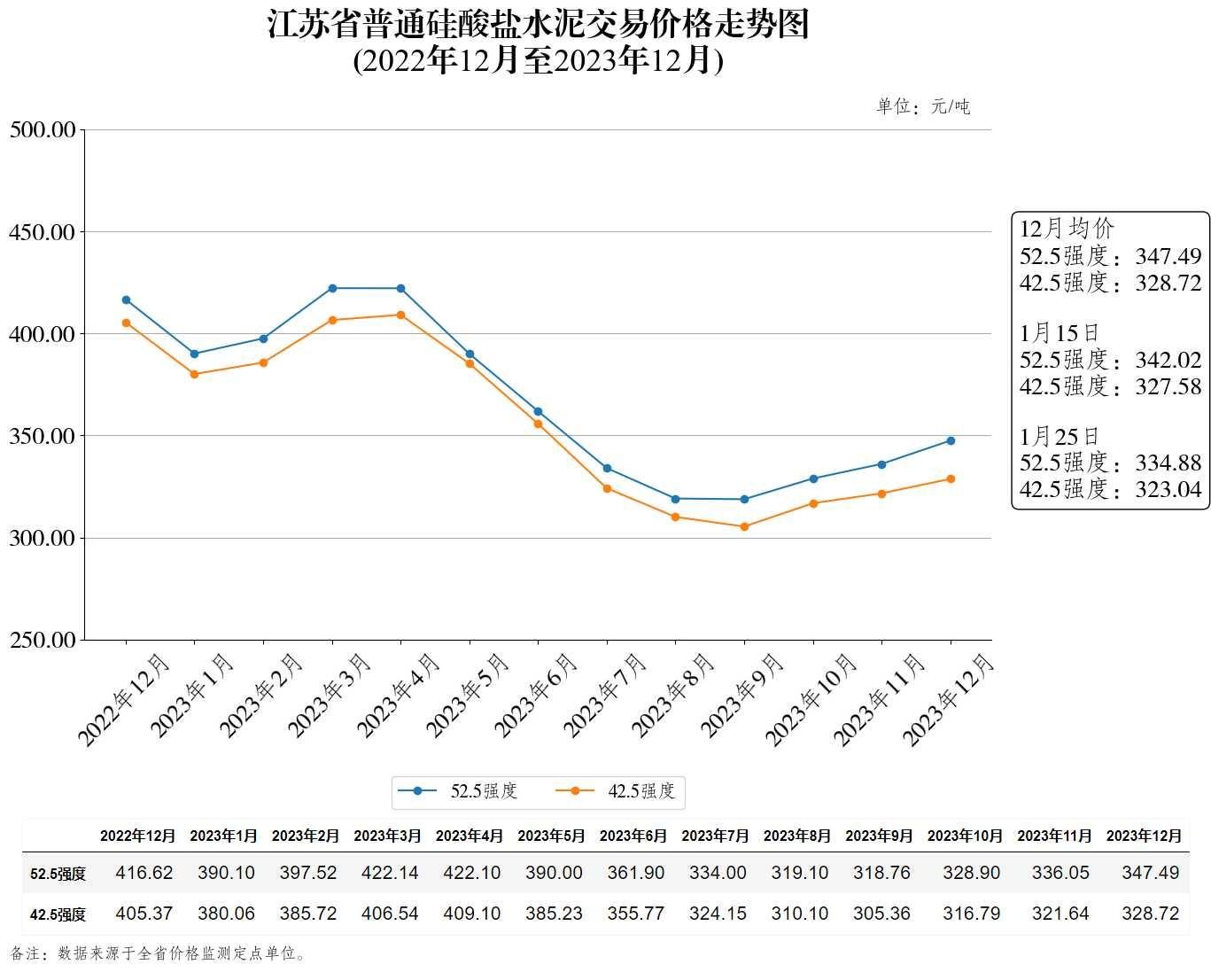
Task: Click the blue 52.5强度 legend marker
Action: coord(418,791)
